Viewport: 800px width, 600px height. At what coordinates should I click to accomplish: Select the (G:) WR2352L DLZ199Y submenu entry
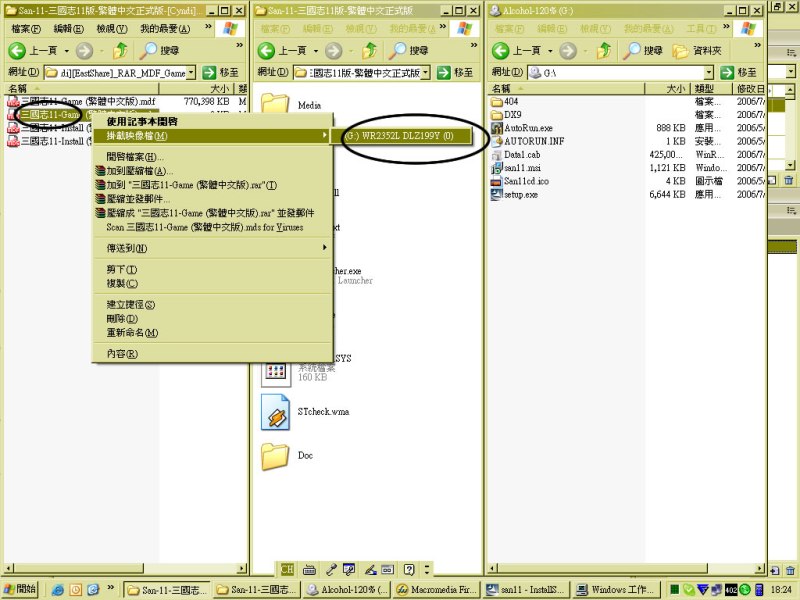pos(401,136)
